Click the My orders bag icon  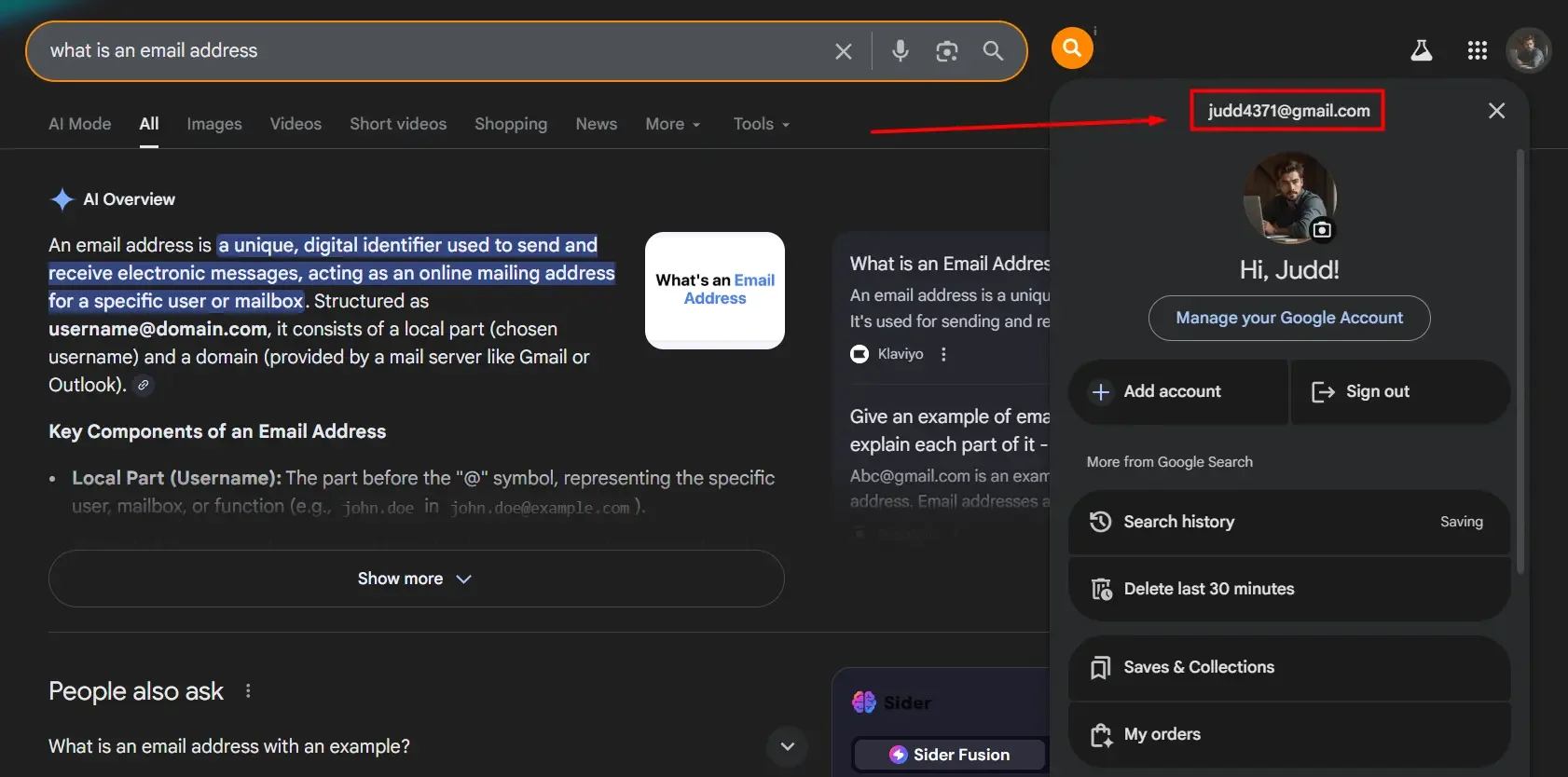pos(1101,734)
